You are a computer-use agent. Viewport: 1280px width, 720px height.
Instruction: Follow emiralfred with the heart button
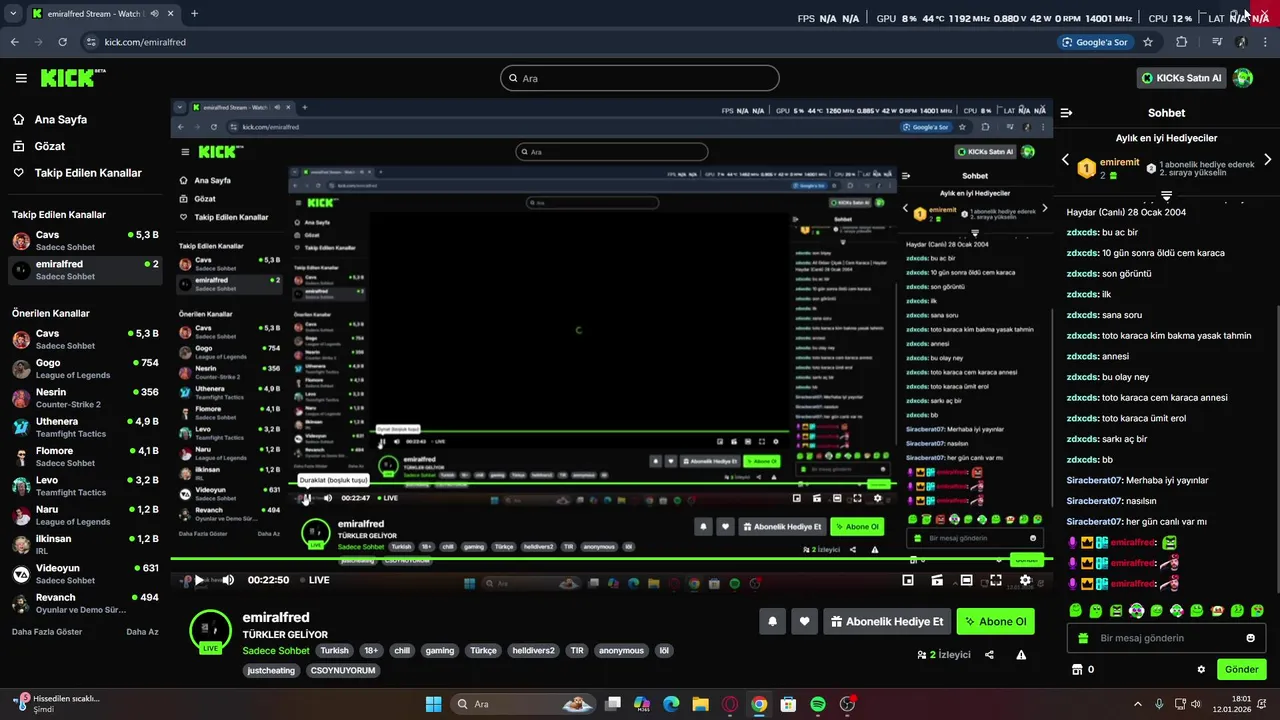804,621
